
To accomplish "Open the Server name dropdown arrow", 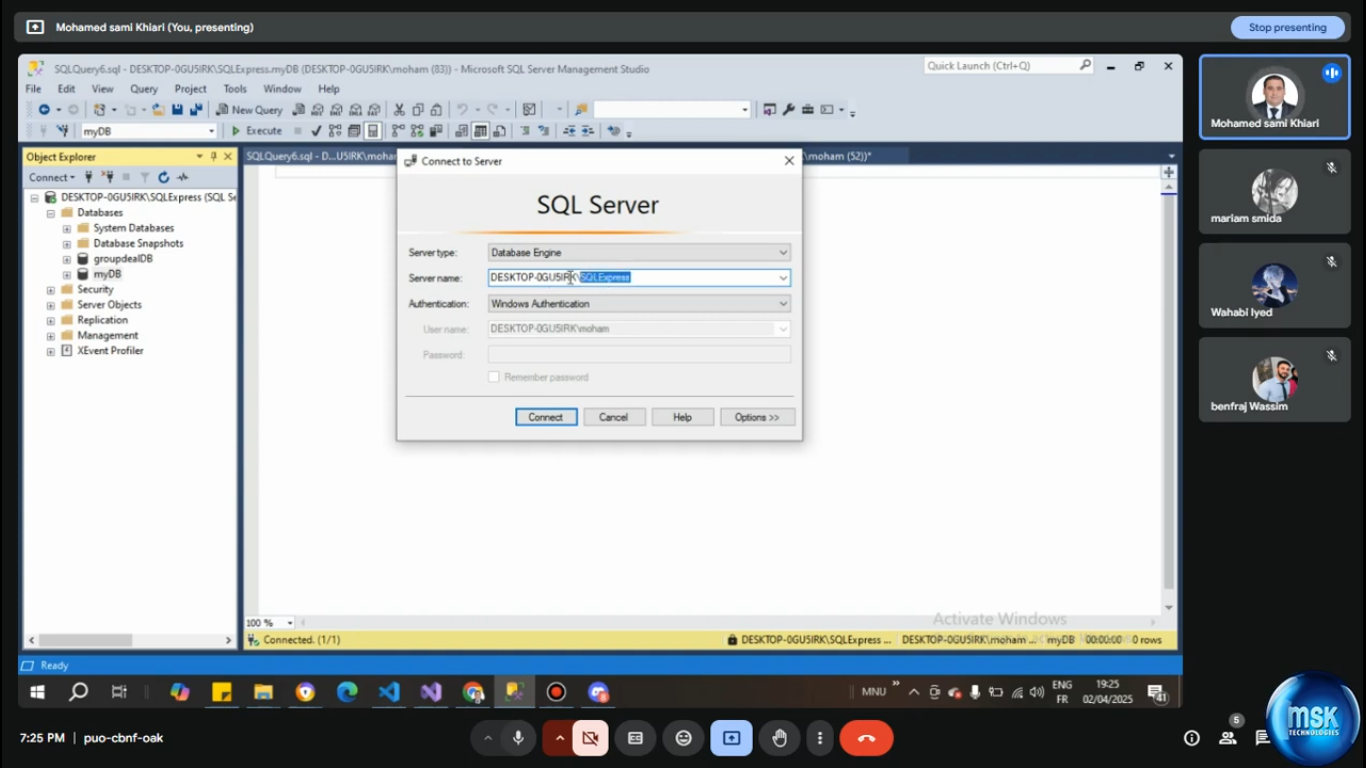I will tap(783, 278).
